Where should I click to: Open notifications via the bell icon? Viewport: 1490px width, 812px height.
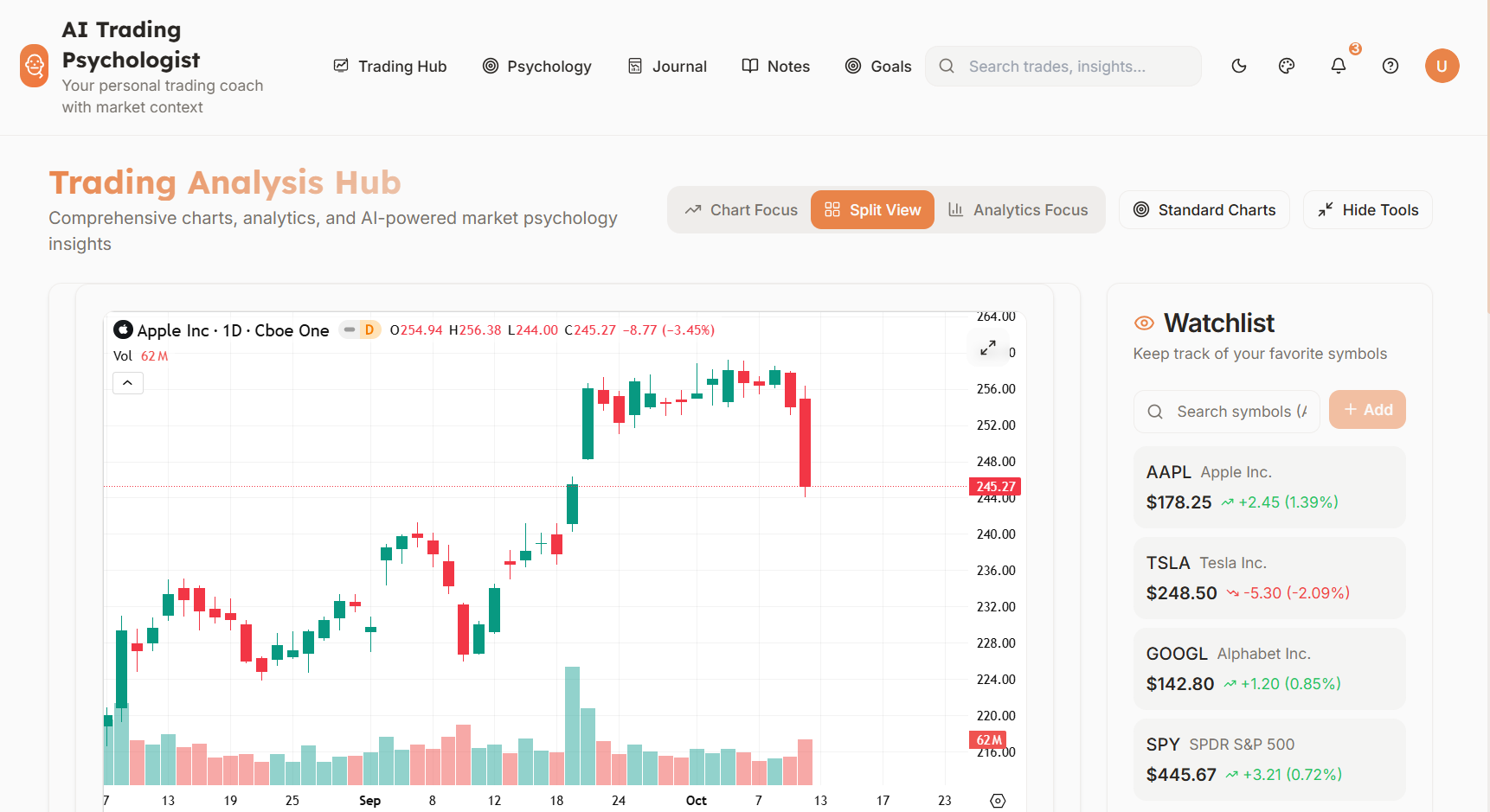pos(1339,66)
